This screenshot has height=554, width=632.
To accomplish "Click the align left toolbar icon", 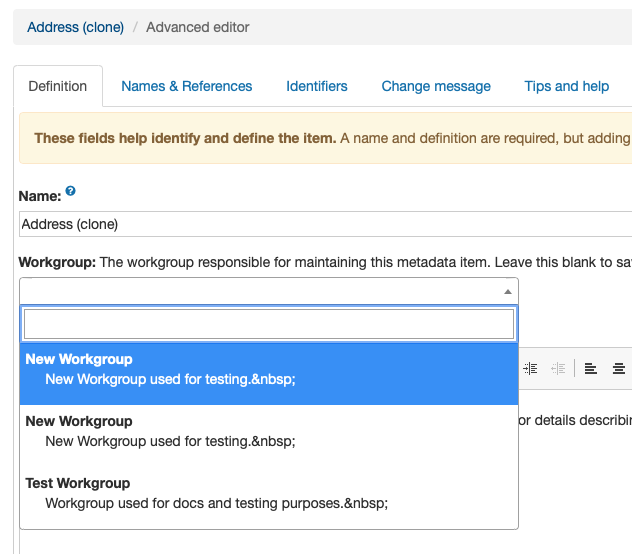I will (x=590, y=369).
